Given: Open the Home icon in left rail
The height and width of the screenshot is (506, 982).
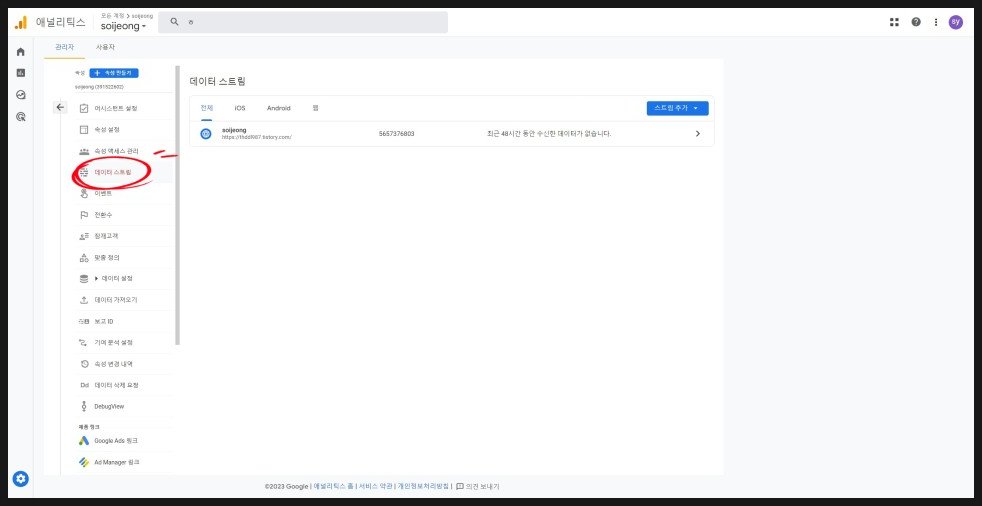Looking at the screenshot, I should [x=21, y=51].
